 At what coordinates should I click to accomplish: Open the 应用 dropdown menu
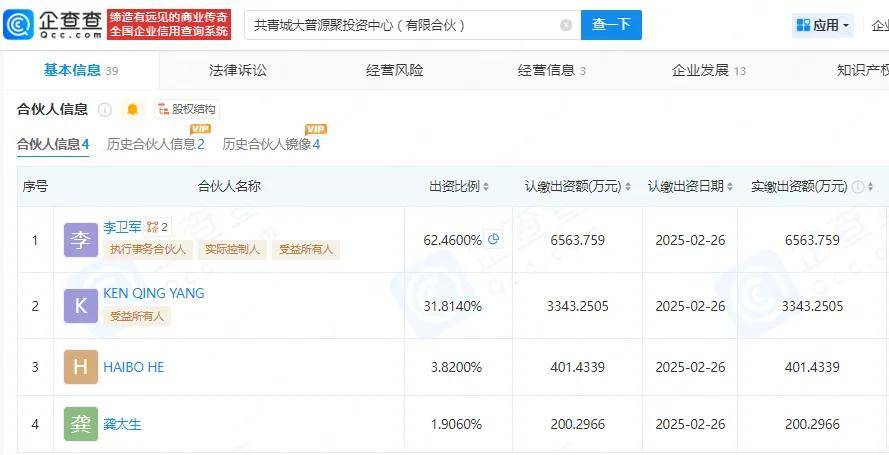(x=822, y=25)
